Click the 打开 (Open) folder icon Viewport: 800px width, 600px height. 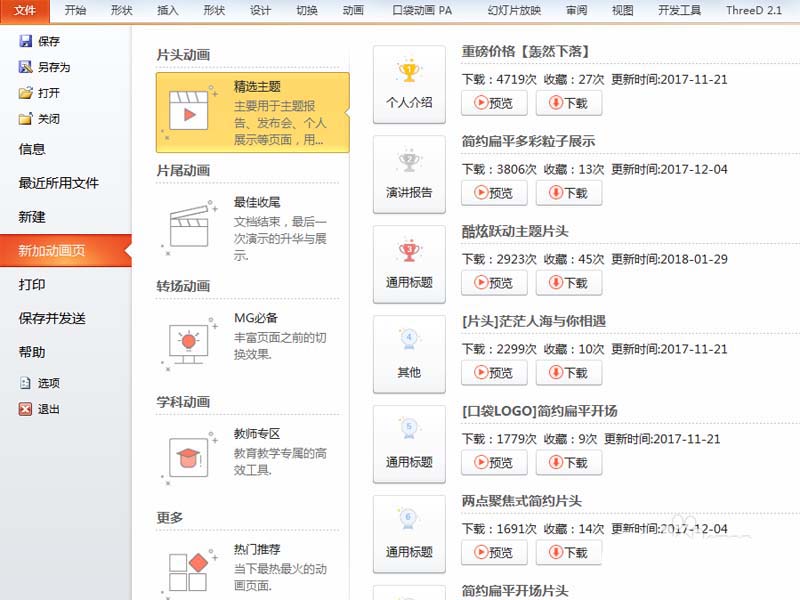click(27, 92)
